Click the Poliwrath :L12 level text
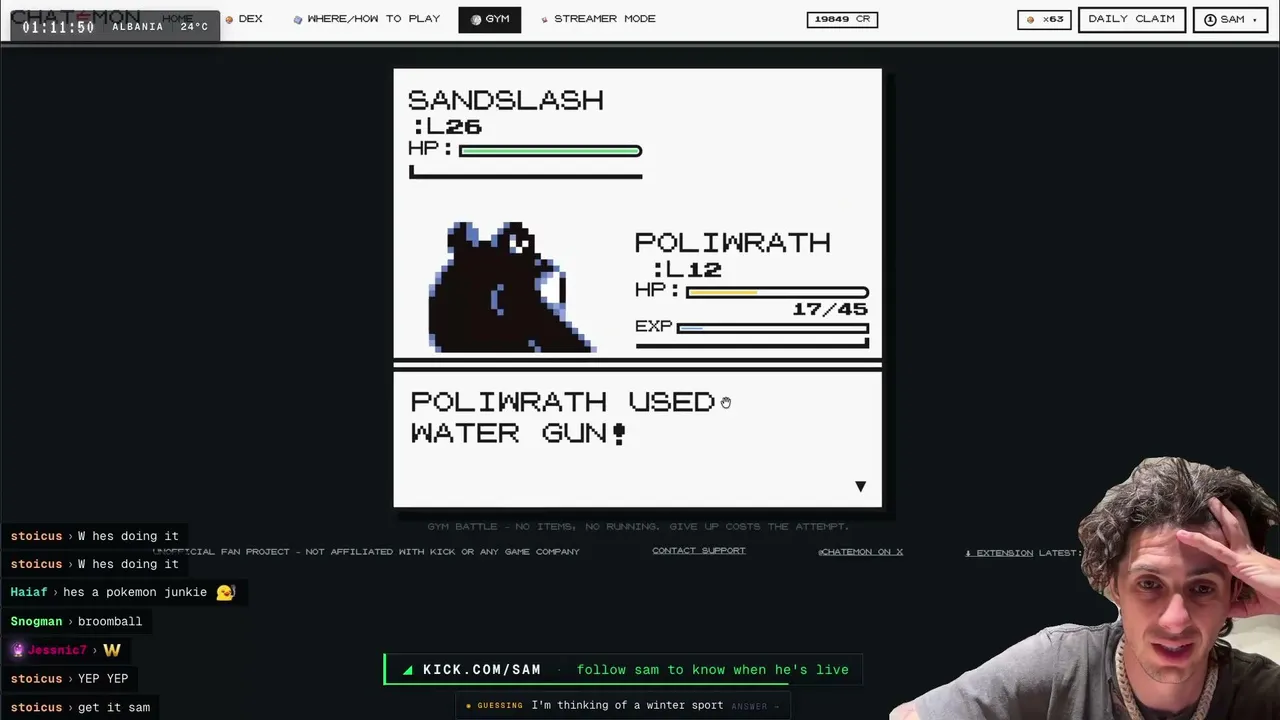The width and height of the screenshot is (1280, 720). point(686,269)
